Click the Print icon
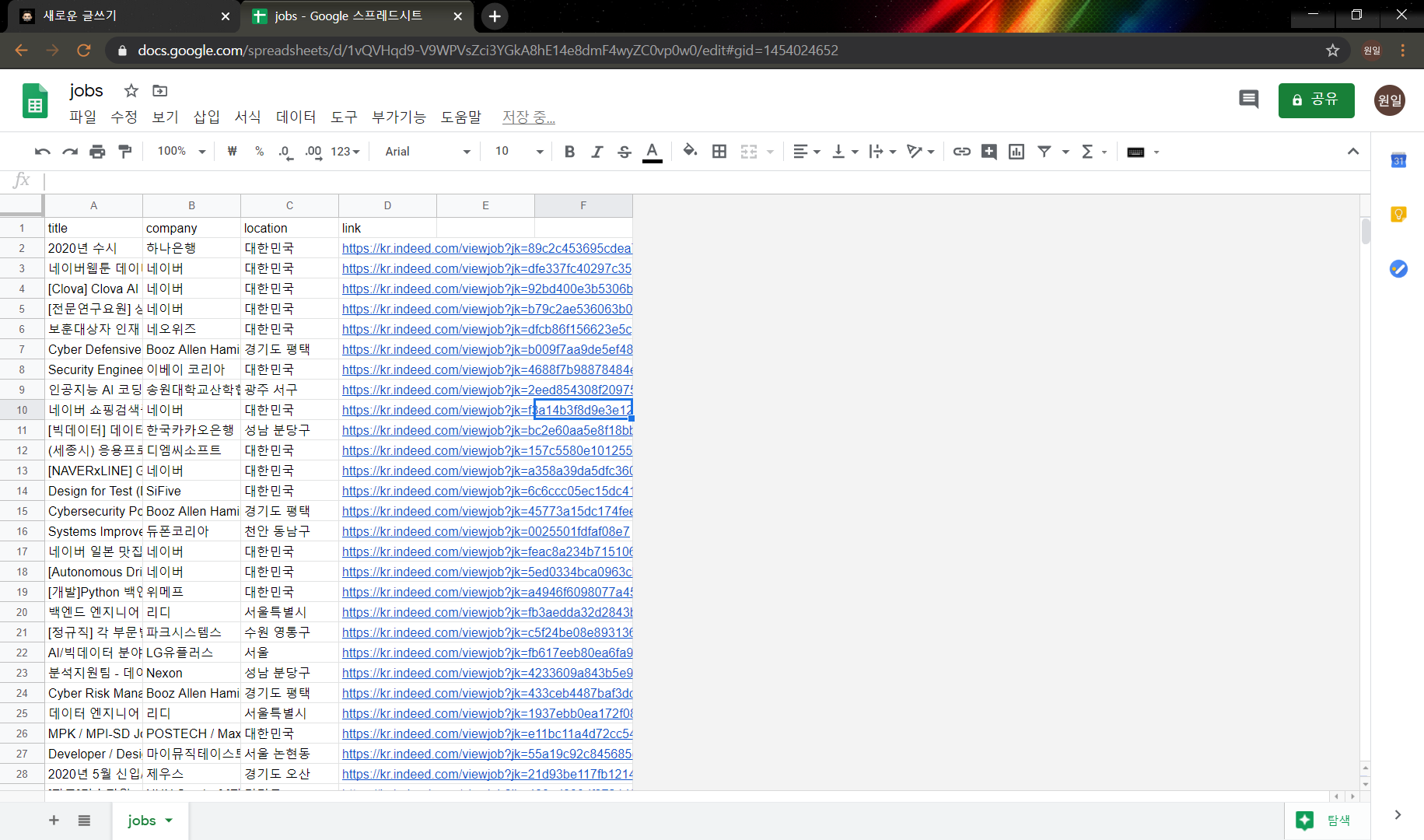Screen dimensions: 1424x840 (x=97, y=152)
